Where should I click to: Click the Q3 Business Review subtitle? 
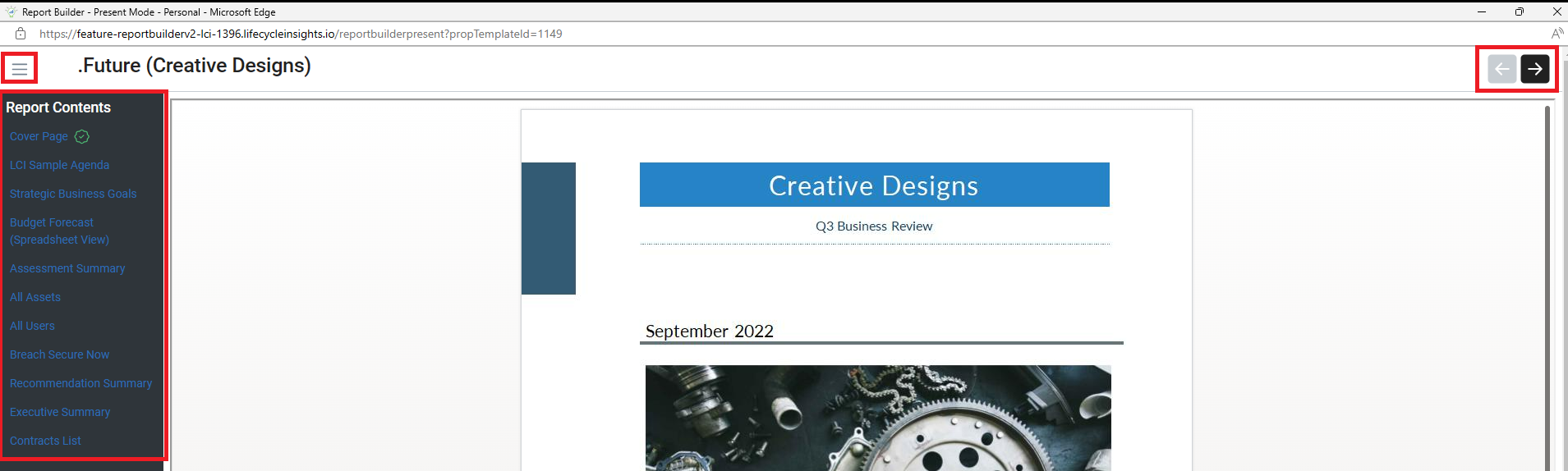tap(874, 226)
